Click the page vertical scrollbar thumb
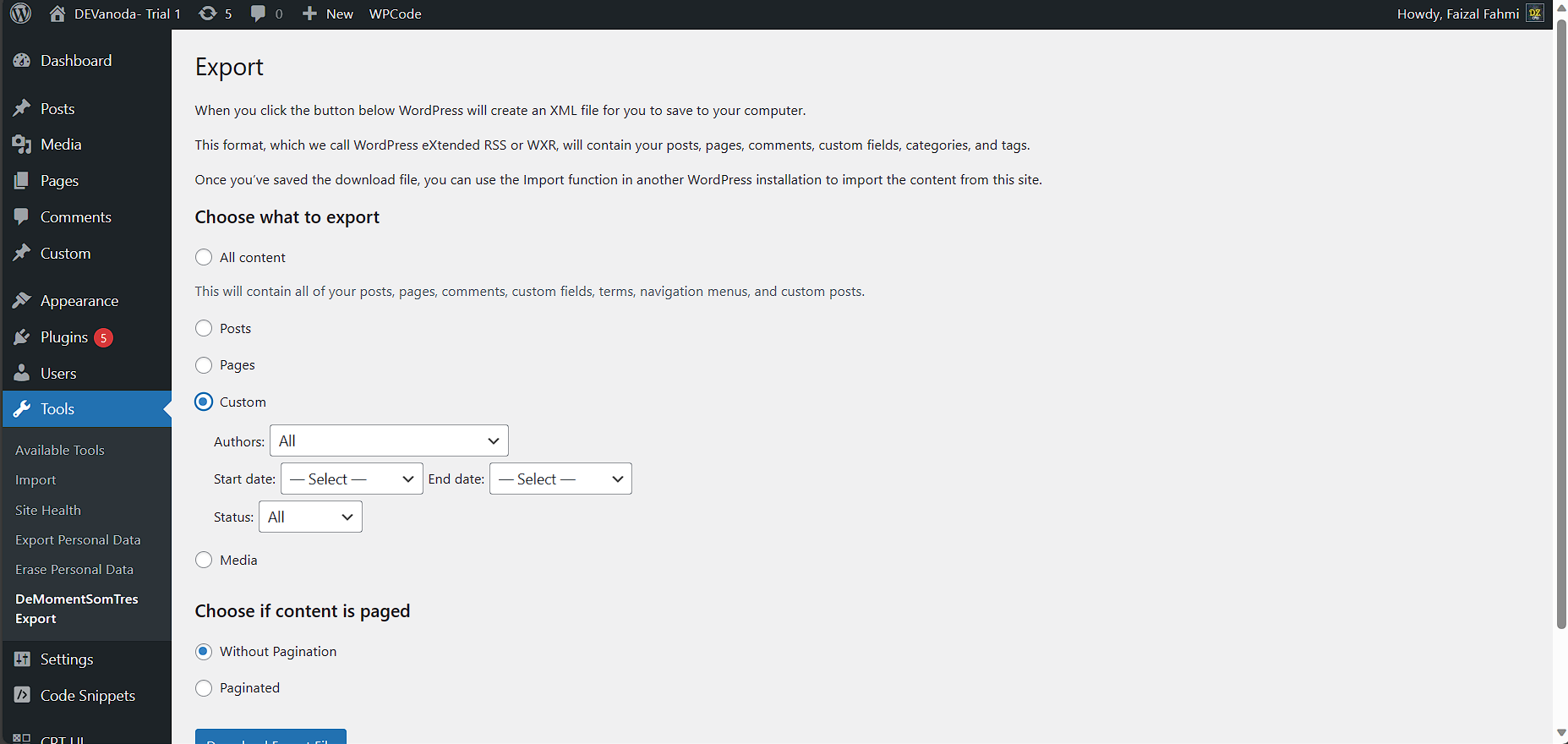This screenshot has width=1568, height=744. click(x=1561, y=323)
